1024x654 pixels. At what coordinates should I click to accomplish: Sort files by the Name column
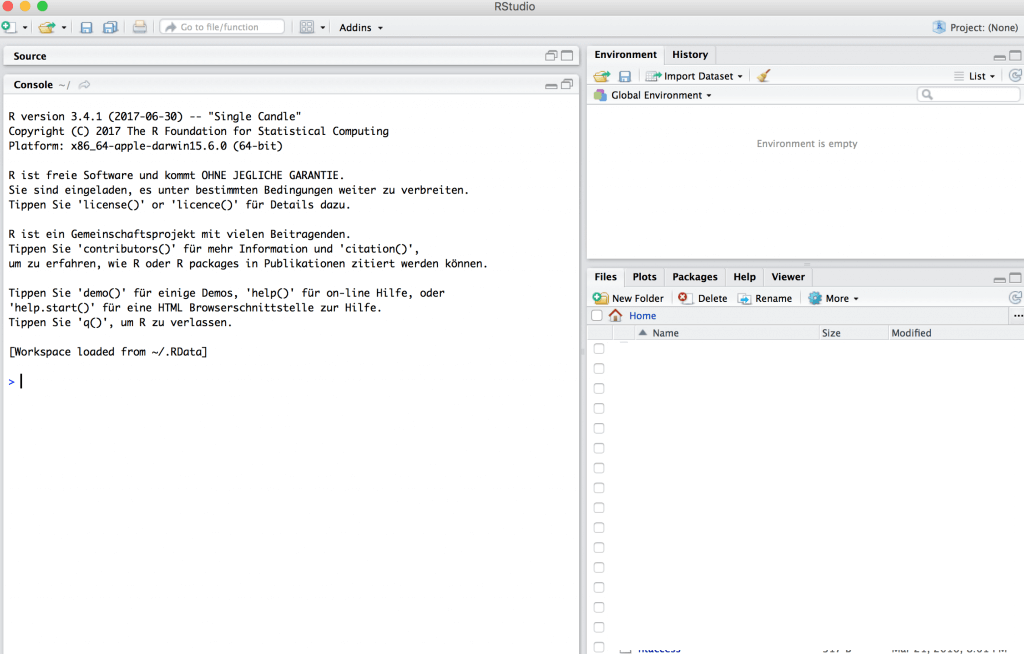726,333
